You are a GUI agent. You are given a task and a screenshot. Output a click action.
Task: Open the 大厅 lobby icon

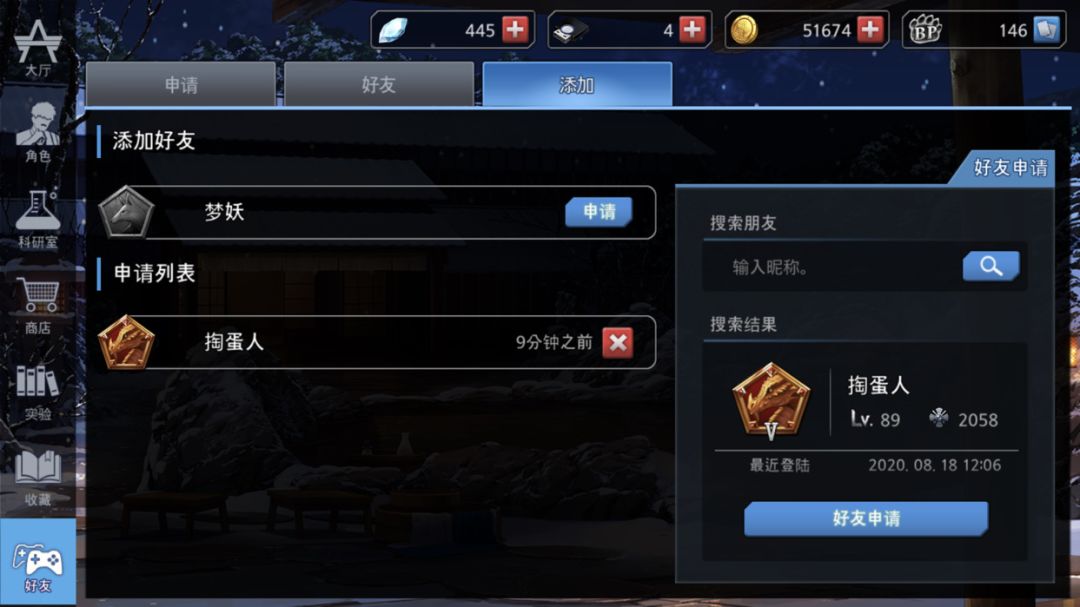[x=37, y=47]
